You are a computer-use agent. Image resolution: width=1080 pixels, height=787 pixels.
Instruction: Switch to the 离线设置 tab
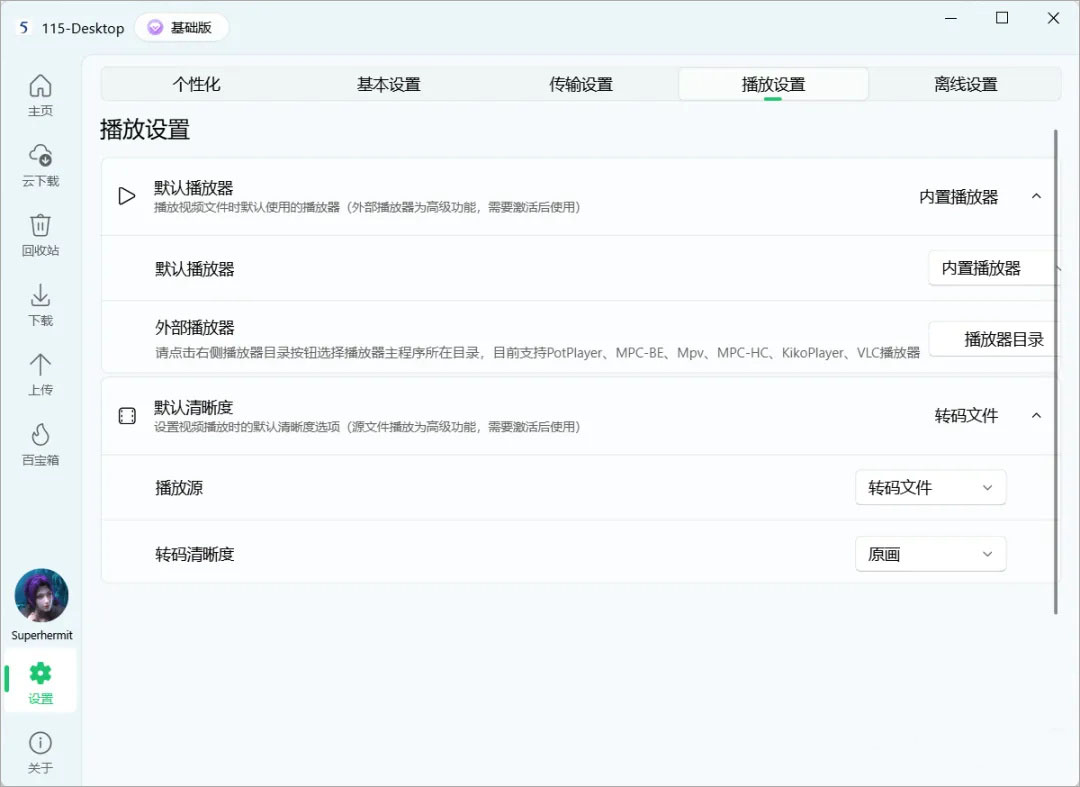tap(965, 84)
